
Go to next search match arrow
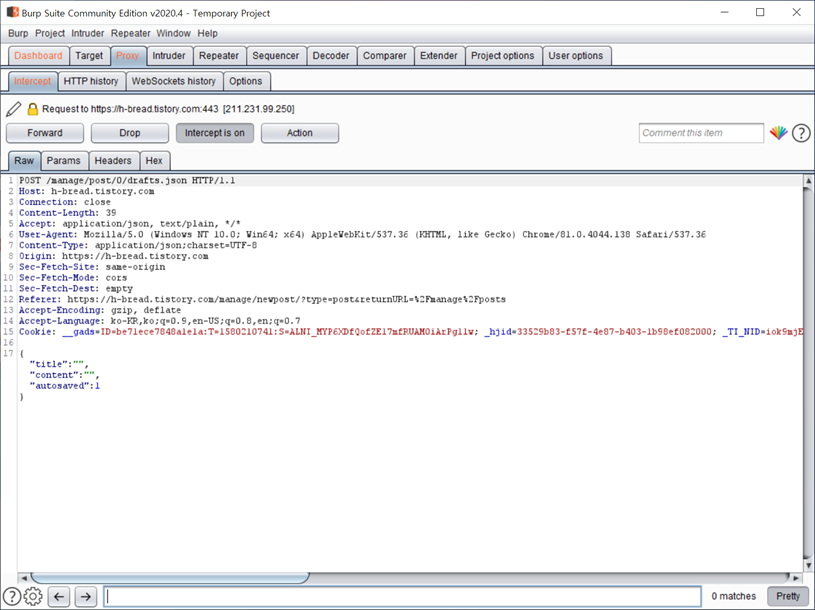point(86,596)
